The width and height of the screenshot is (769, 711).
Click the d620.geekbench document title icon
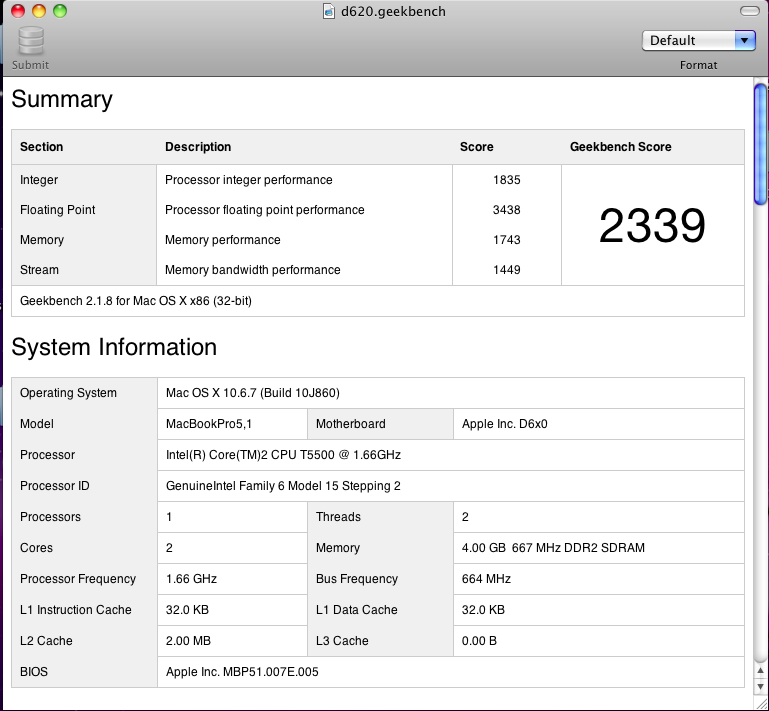[329, 11]
